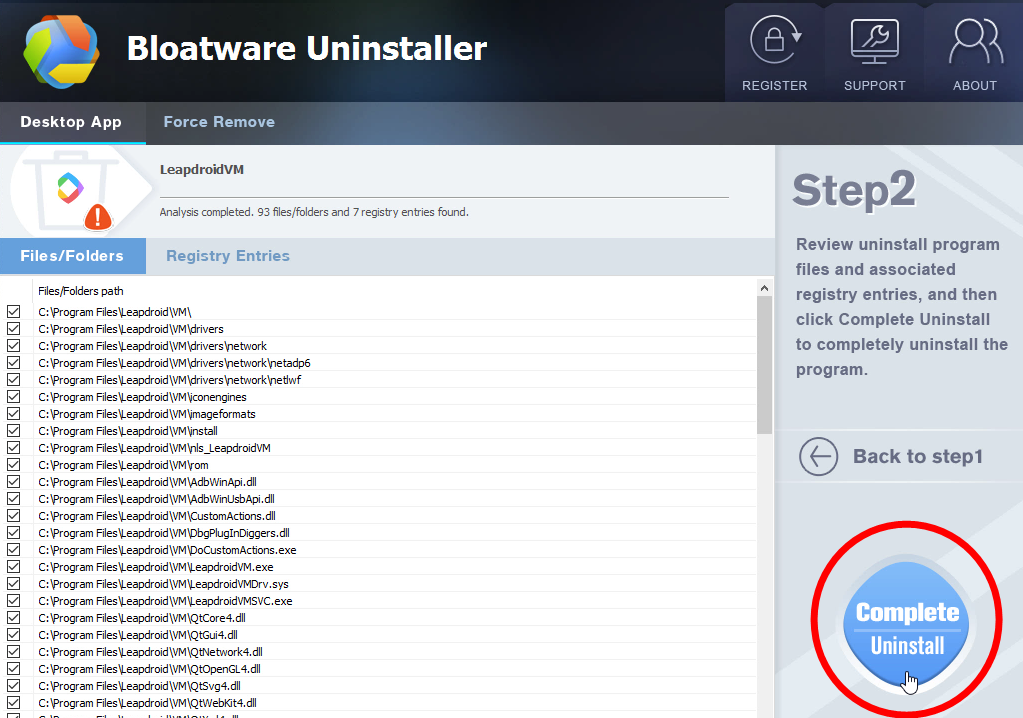
Task: Switch to the Registry Entries tab
Action: [x=228, y=256]
